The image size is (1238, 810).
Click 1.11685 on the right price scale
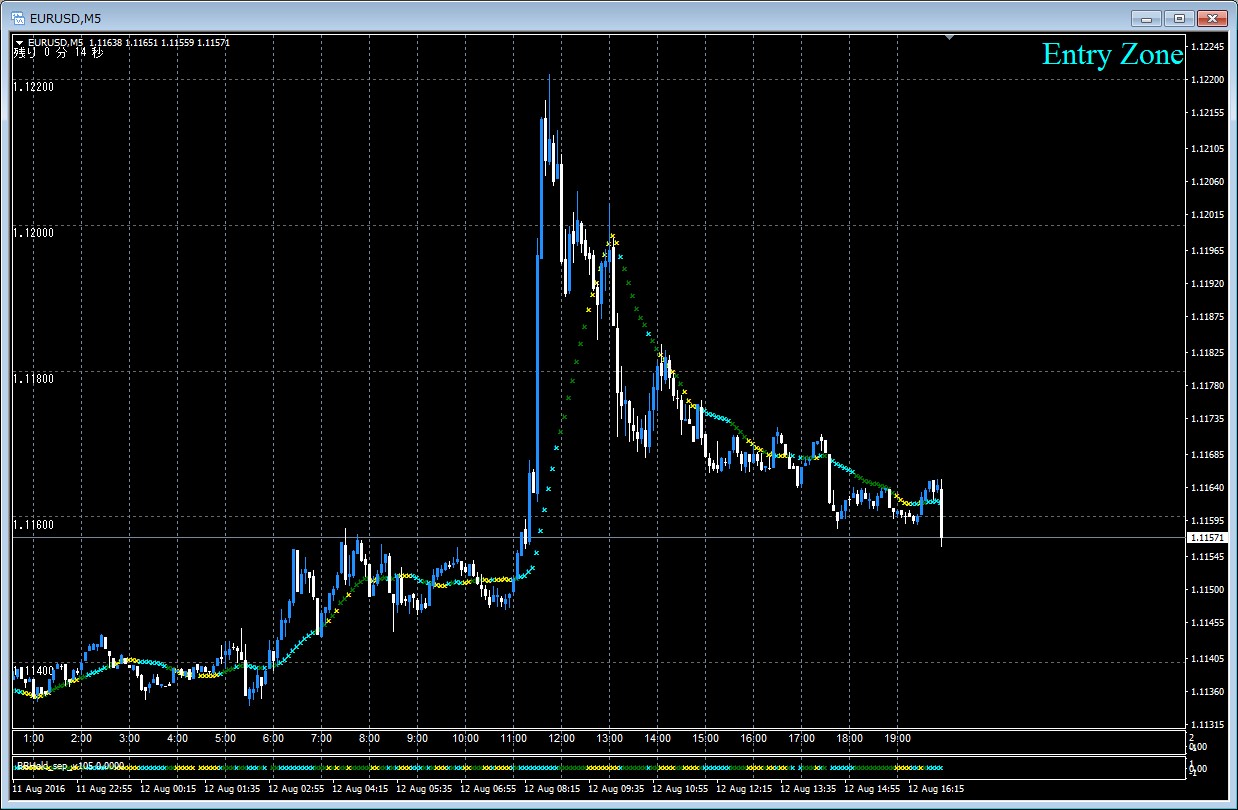pyautogui.click(x=1210, y=454)
